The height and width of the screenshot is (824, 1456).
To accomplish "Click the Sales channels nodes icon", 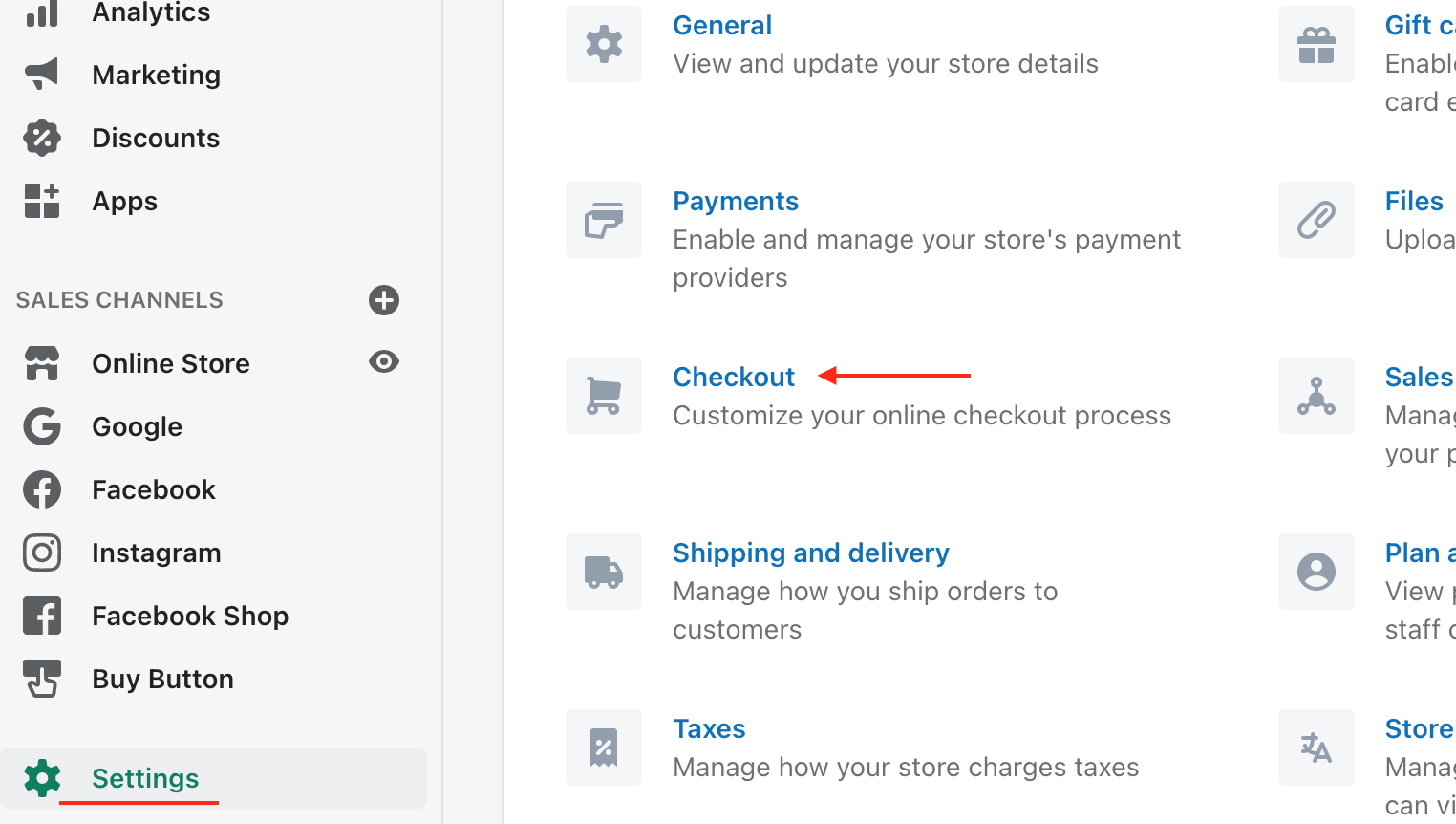I will [1317, 396].
